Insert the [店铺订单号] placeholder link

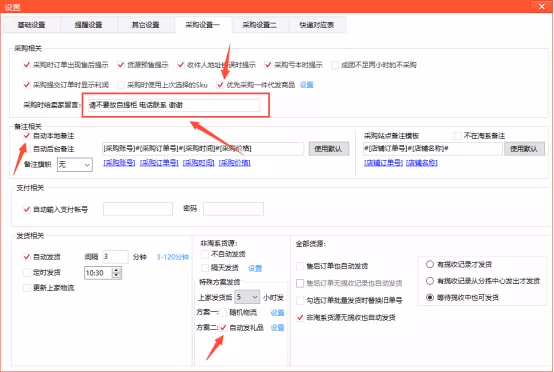coord(383,163)
